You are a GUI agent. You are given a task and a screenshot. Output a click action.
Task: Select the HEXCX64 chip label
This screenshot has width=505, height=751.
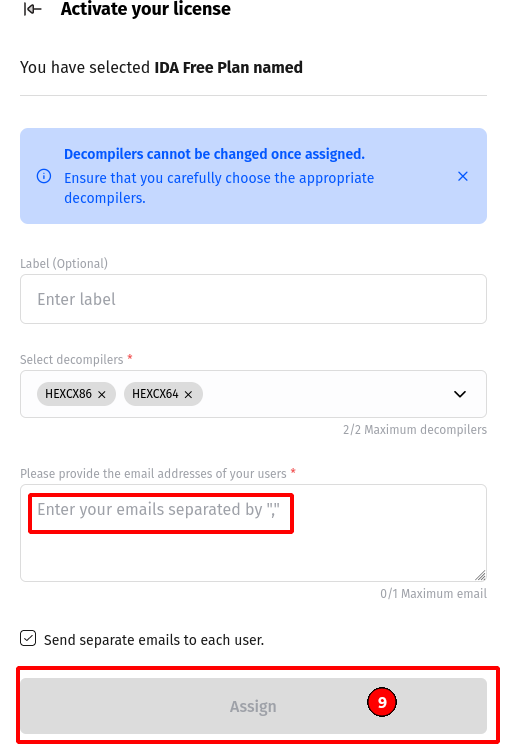[x=155, y=394]
